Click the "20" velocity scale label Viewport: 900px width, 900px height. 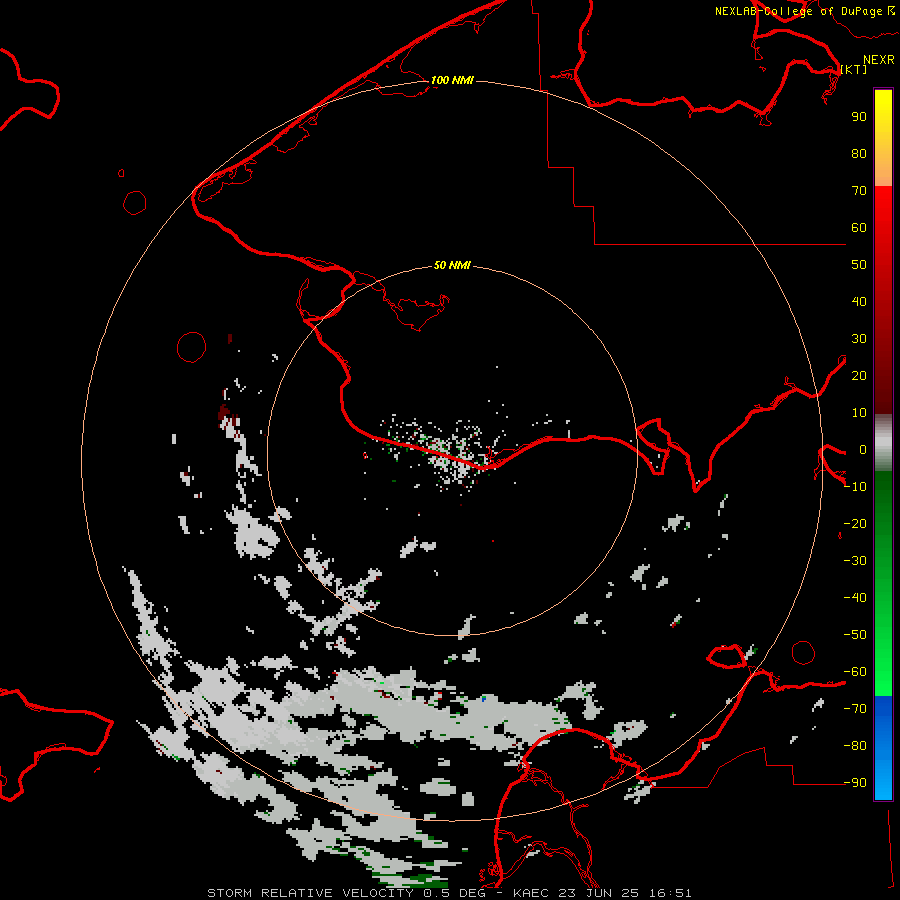[859, 376]
